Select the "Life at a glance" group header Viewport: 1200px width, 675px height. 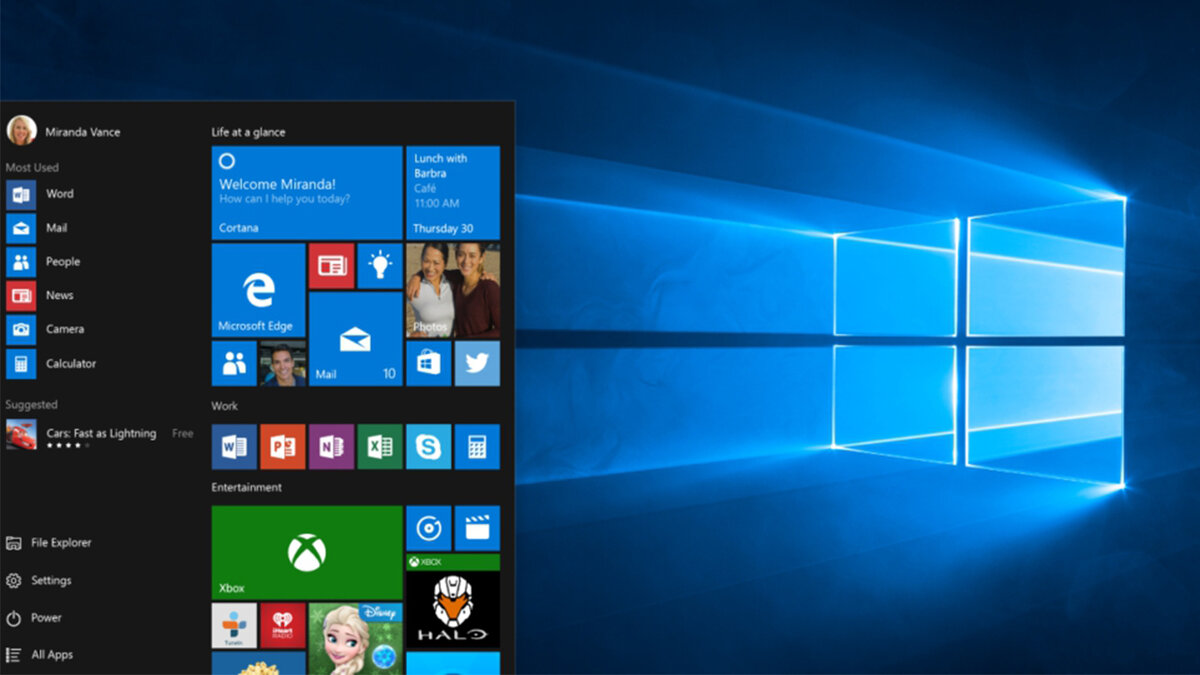[x=248, y=132]
